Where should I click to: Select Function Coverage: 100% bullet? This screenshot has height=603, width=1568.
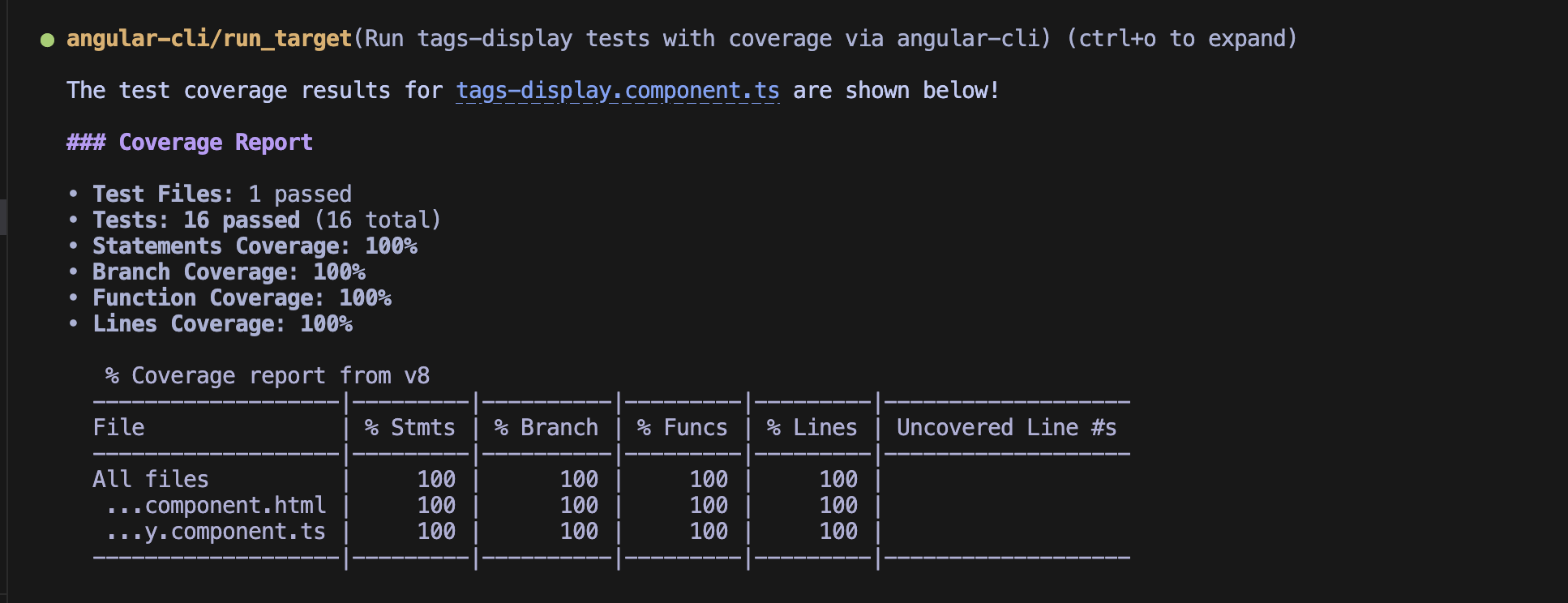coord(242,298)
